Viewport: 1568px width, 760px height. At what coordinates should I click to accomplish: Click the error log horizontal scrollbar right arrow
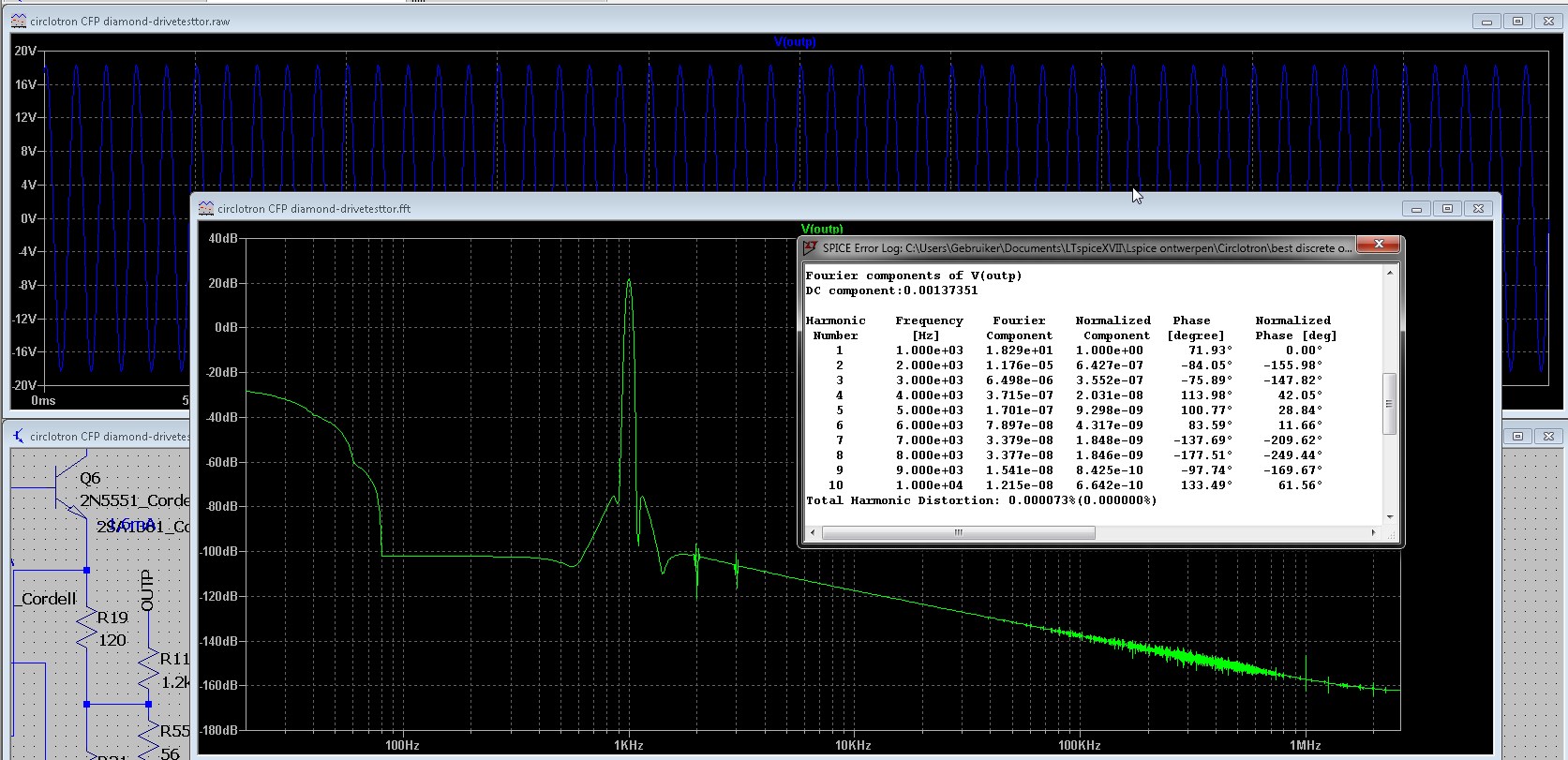pyautogui.click(x=1374, y=532)
